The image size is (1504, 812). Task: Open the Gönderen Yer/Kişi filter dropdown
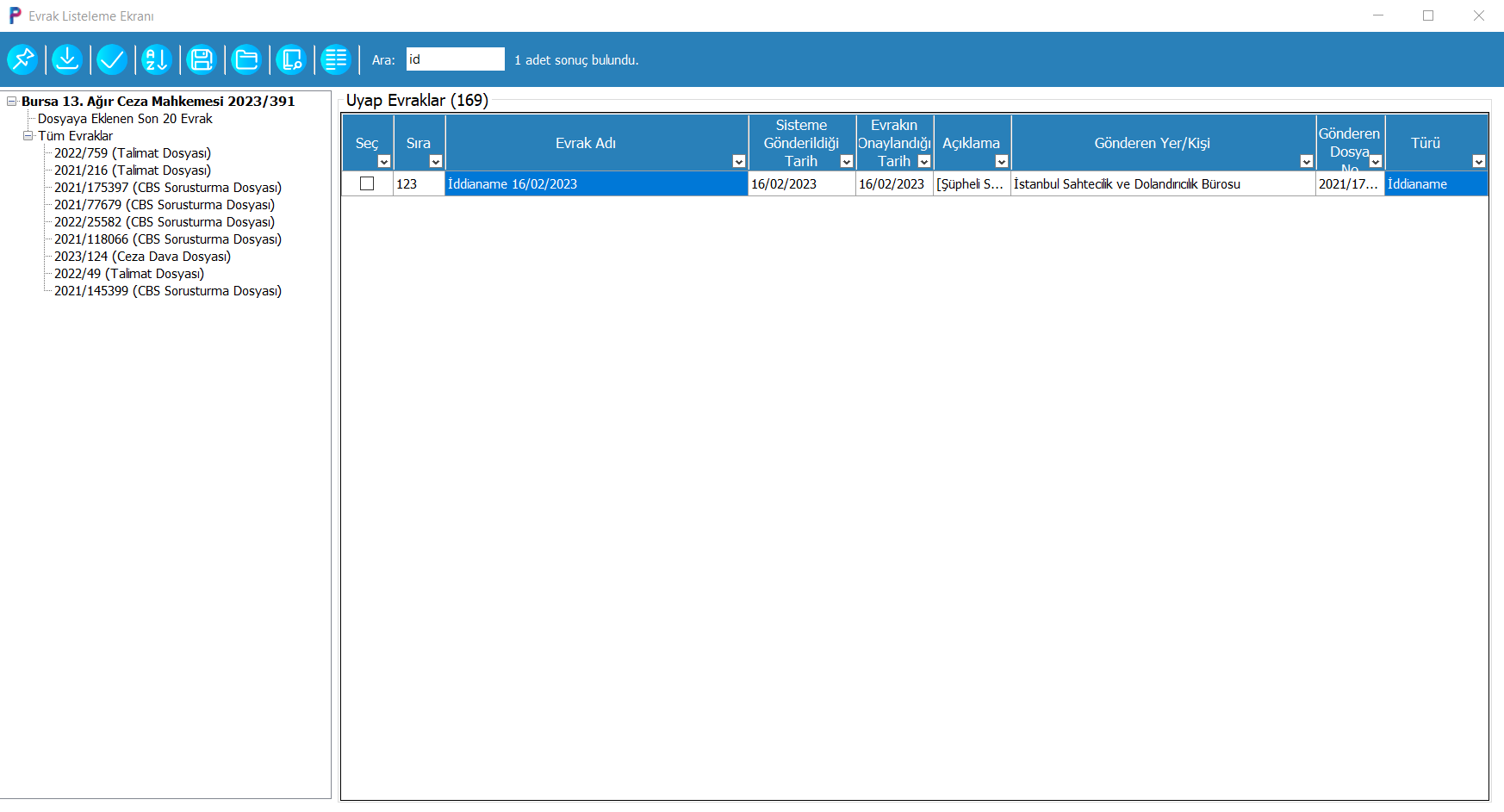(x=1306, y=162)
